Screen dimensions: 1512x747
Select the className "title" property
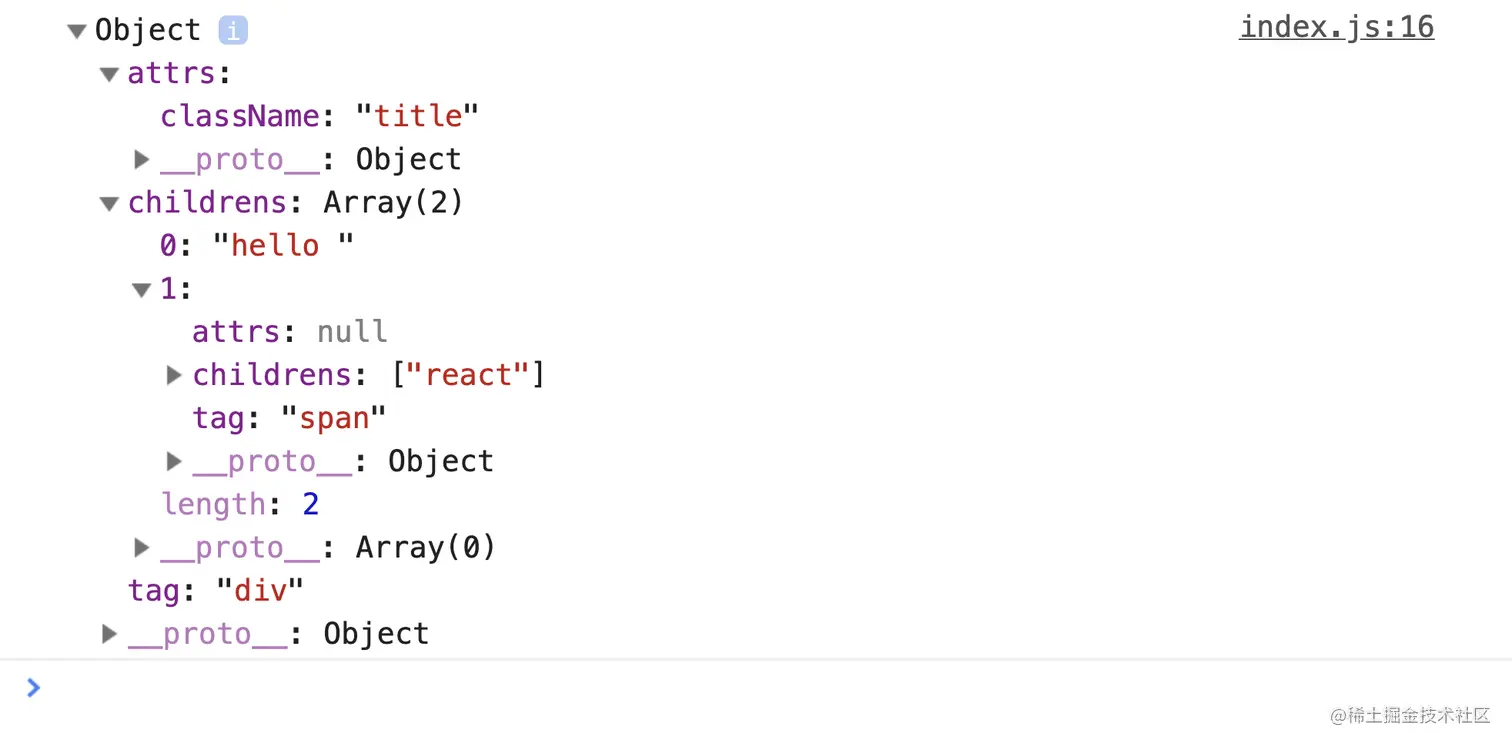point(320,116)
